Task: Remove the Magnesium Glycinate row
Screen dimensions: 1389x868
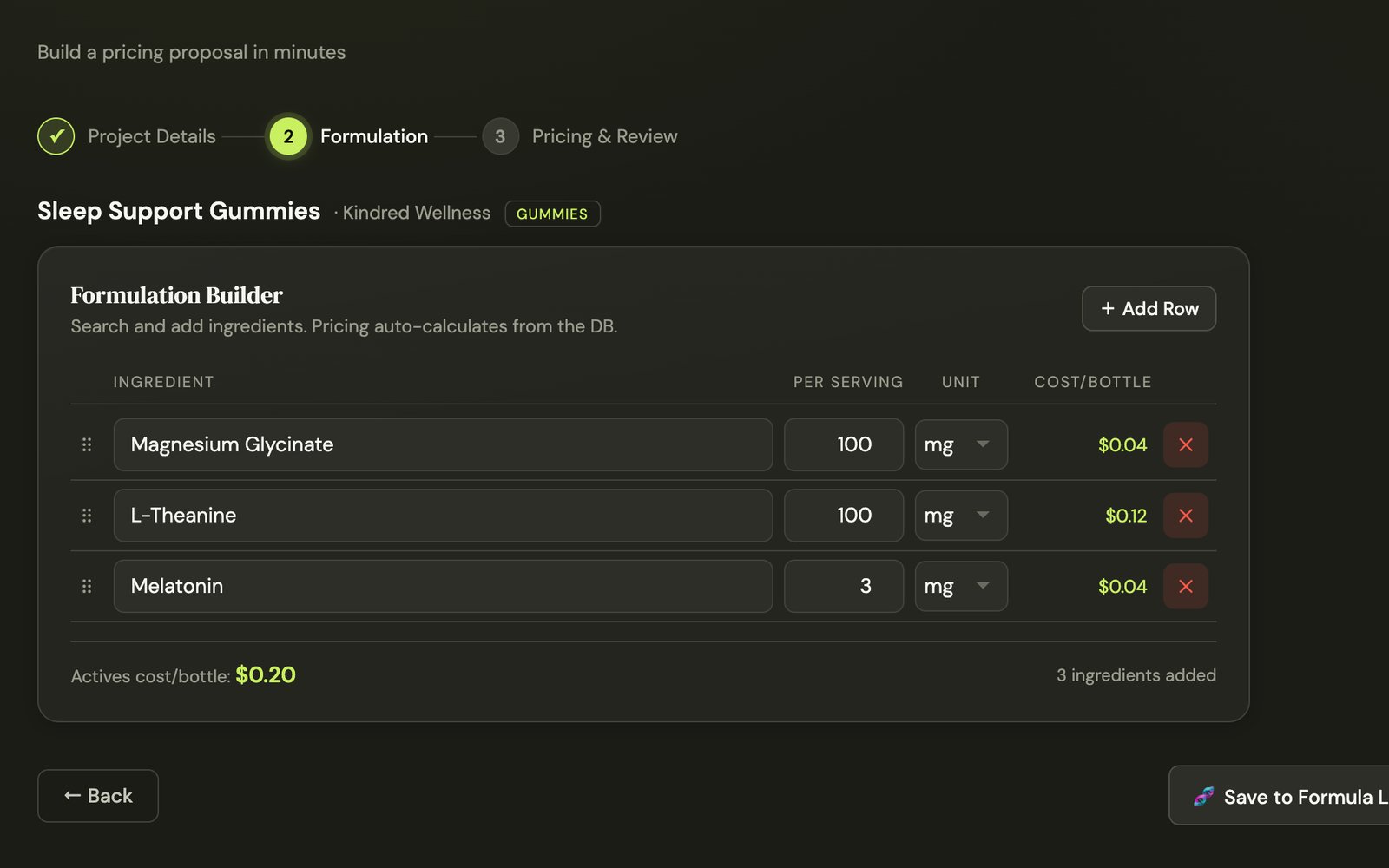Action: (1185, 444)
